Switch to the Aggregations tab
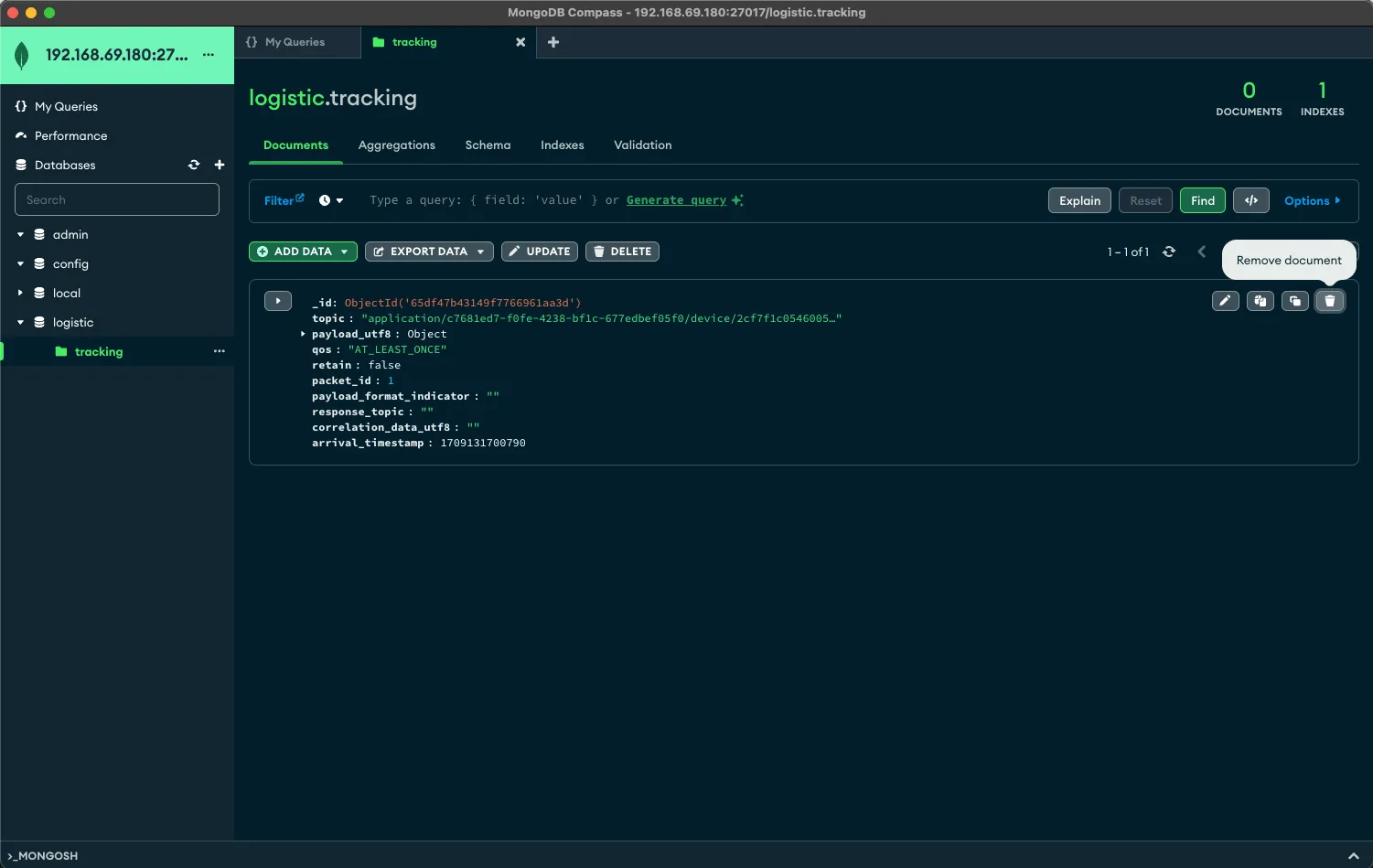This screenshot has width=1373, height=868. coord(397,145)
